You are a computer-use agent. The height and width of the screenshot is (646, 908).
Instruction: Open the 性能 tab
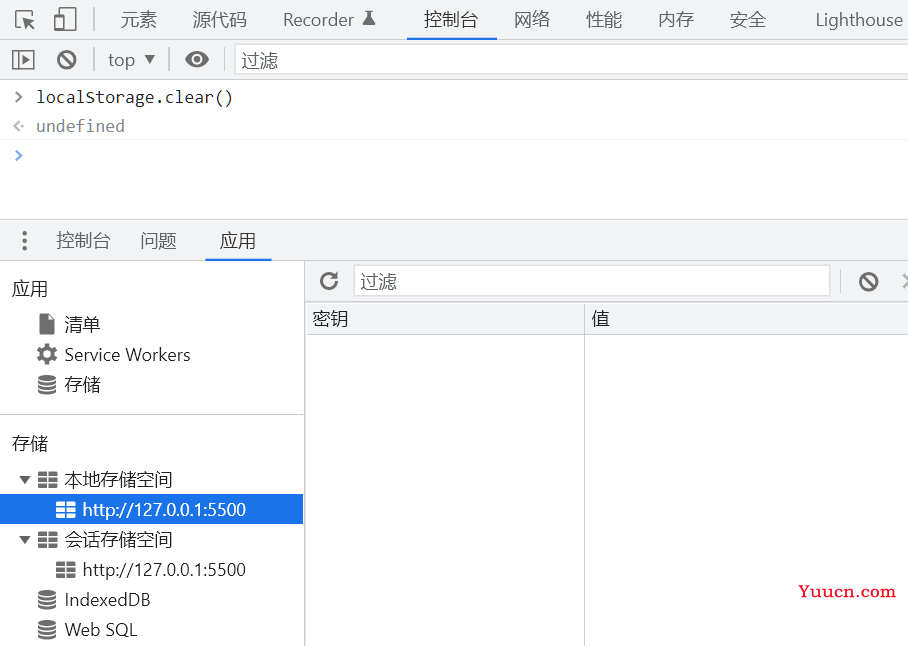click(x=603, y=20)
